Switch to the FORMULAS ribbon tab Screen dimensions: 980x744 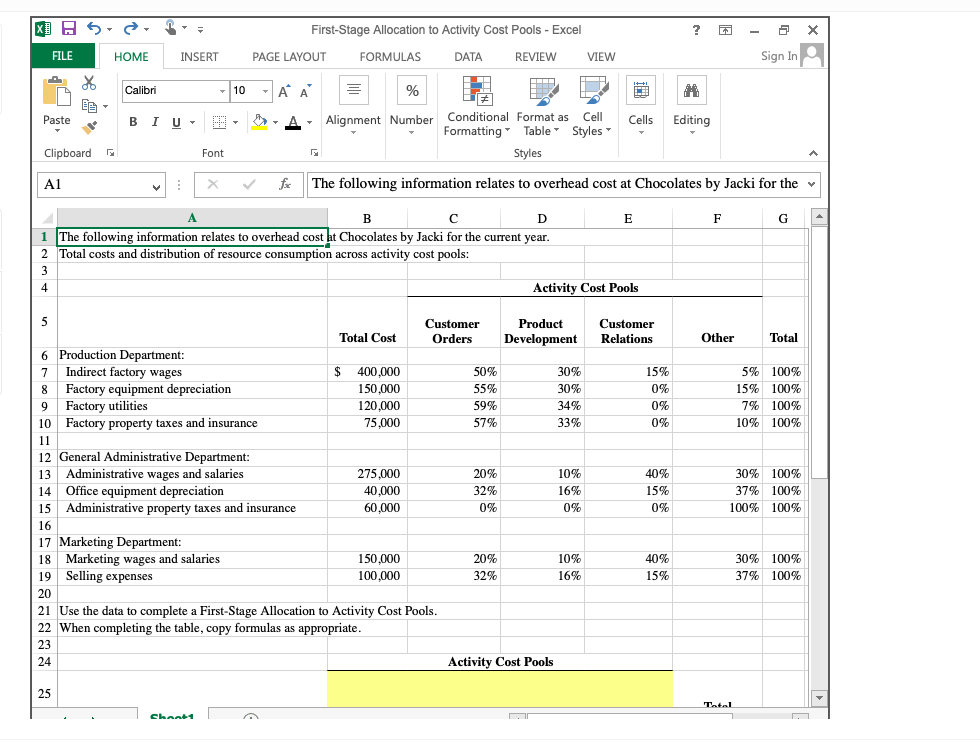(x=390, y=57)
